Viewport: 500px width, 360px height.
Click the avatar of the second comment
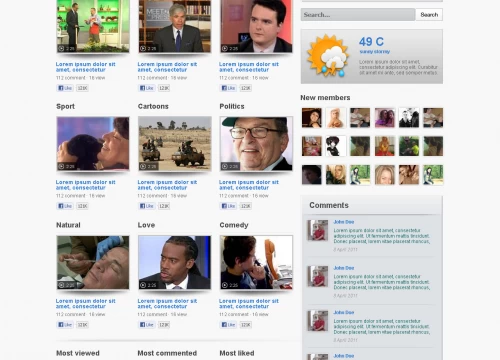[x=317, y=276]
